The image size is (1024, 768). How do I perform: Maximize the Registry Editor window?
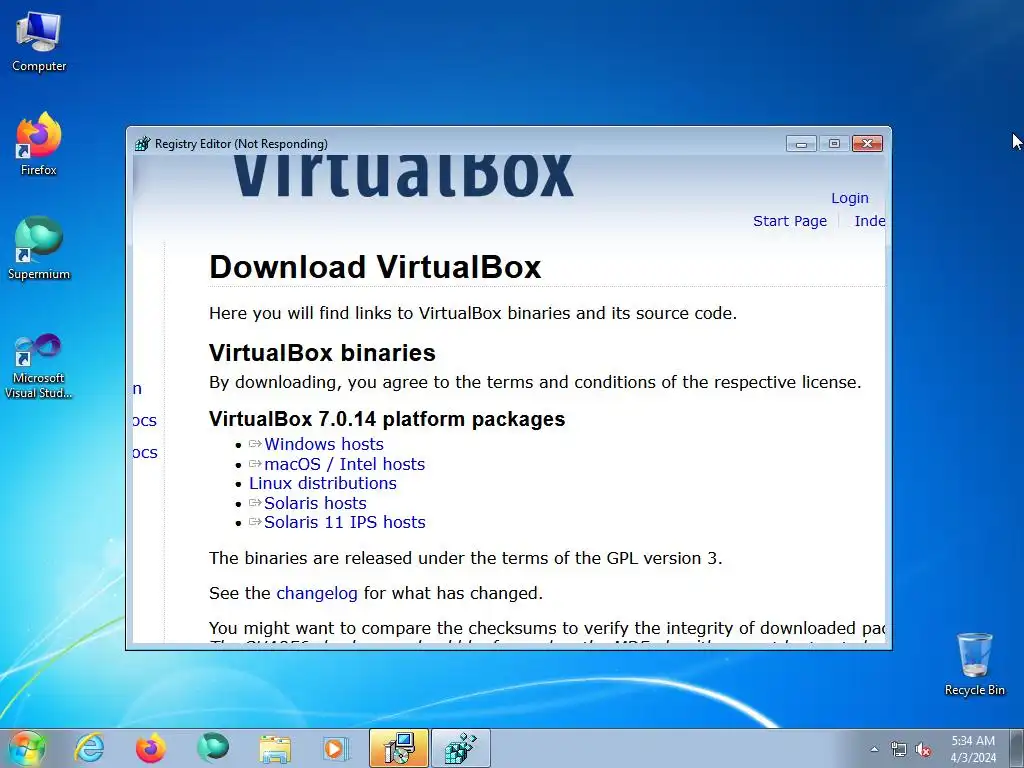point(834,144)
